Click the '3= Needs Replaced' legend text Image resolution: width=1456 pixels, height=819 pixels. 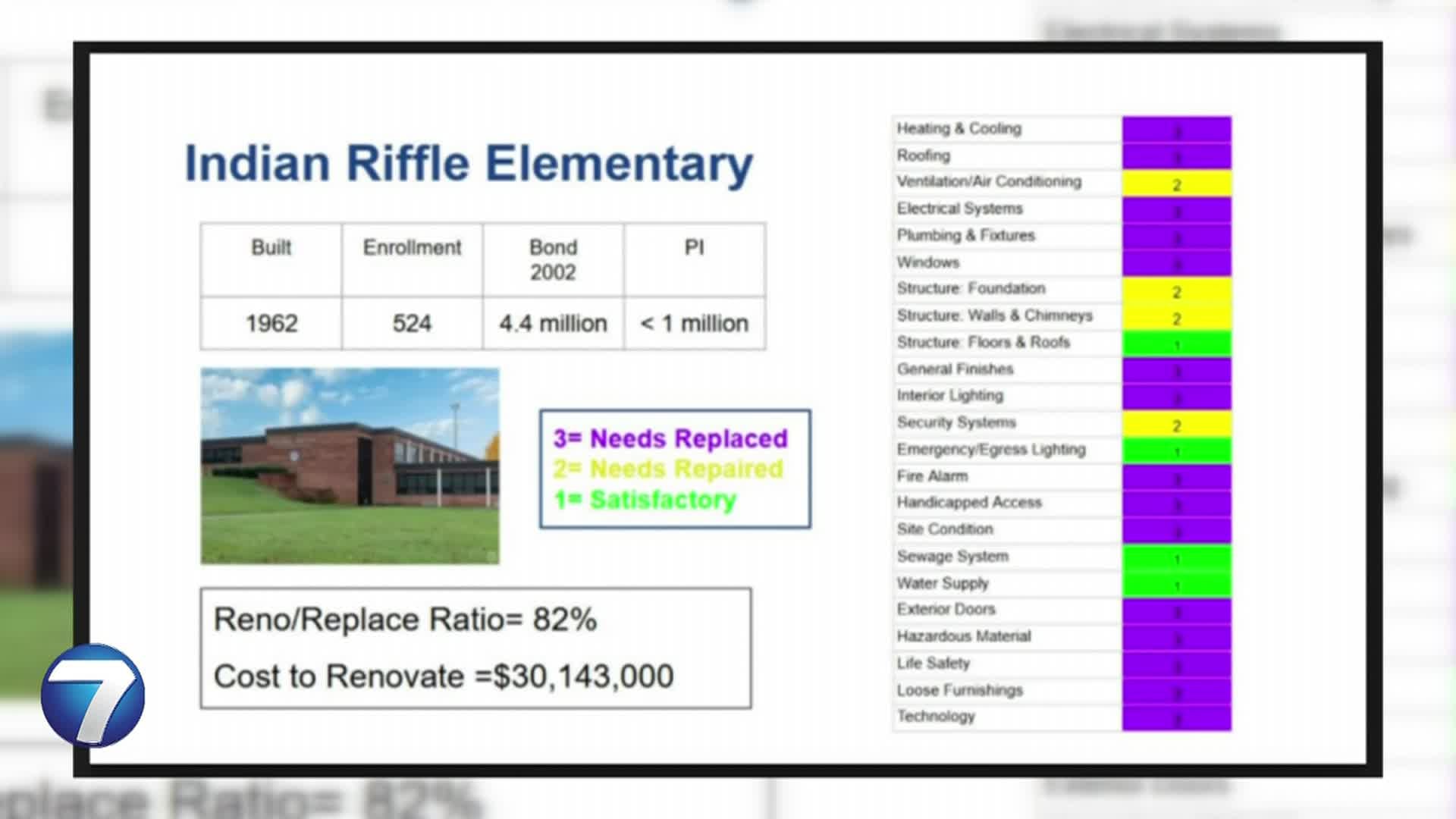click(670, 438)
